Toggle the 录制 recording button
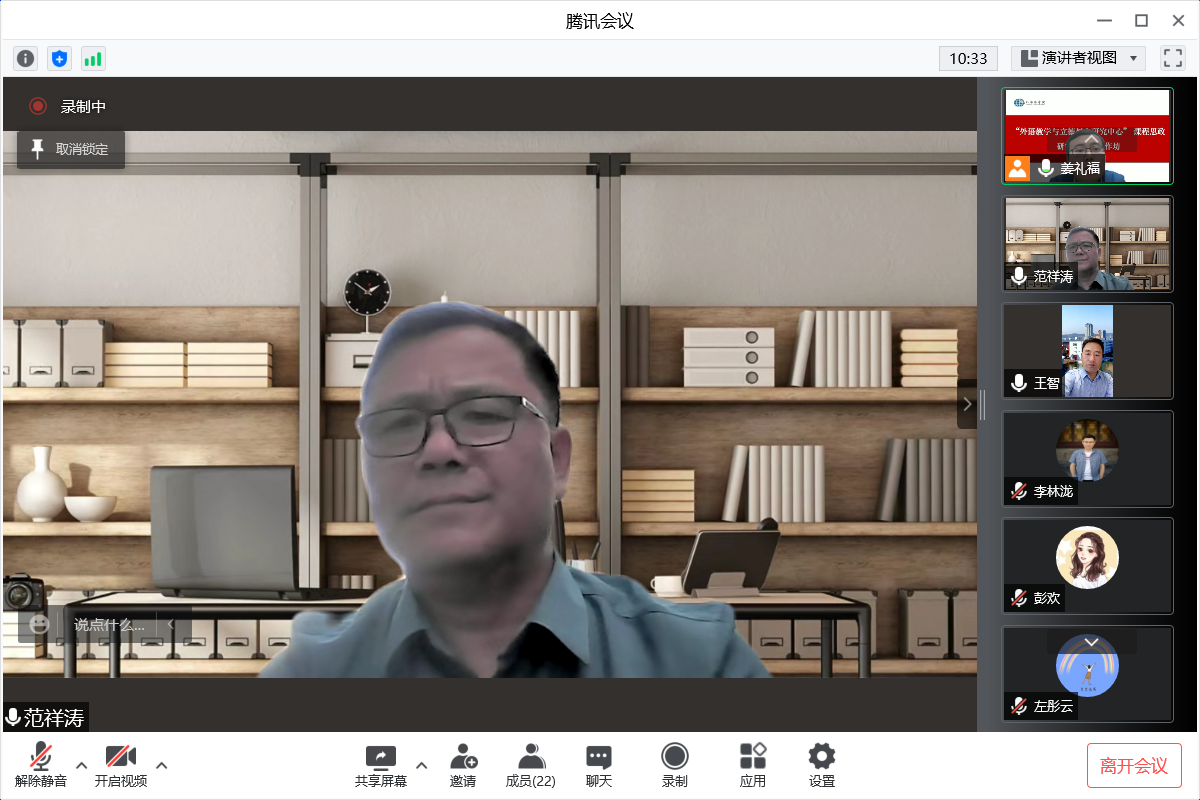 675,765
